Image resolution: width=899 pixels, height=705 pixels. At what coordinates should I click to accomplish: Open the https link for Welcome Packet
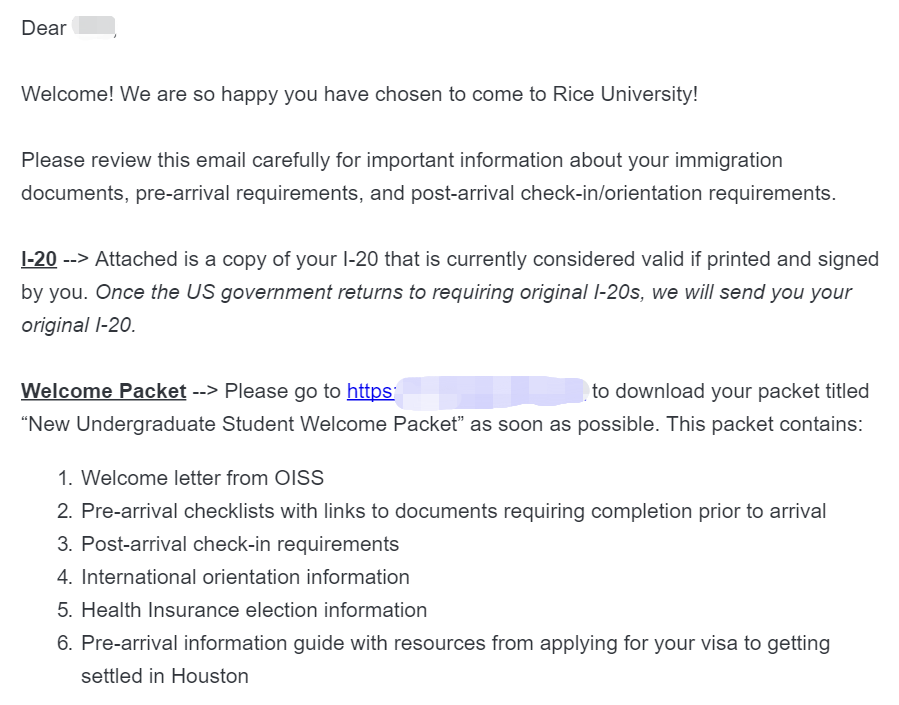[x=370, y=391]
